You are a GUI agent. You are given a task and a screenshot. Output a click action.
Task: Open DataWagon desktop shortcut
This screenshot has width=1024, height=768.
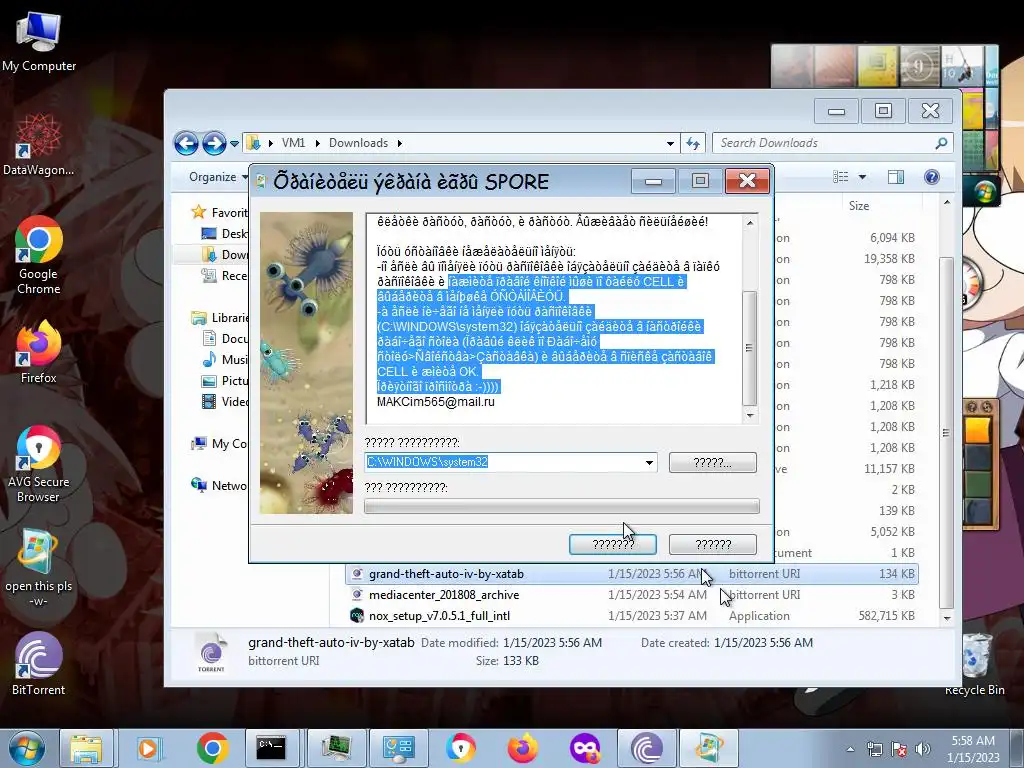[x=39, y=145]
